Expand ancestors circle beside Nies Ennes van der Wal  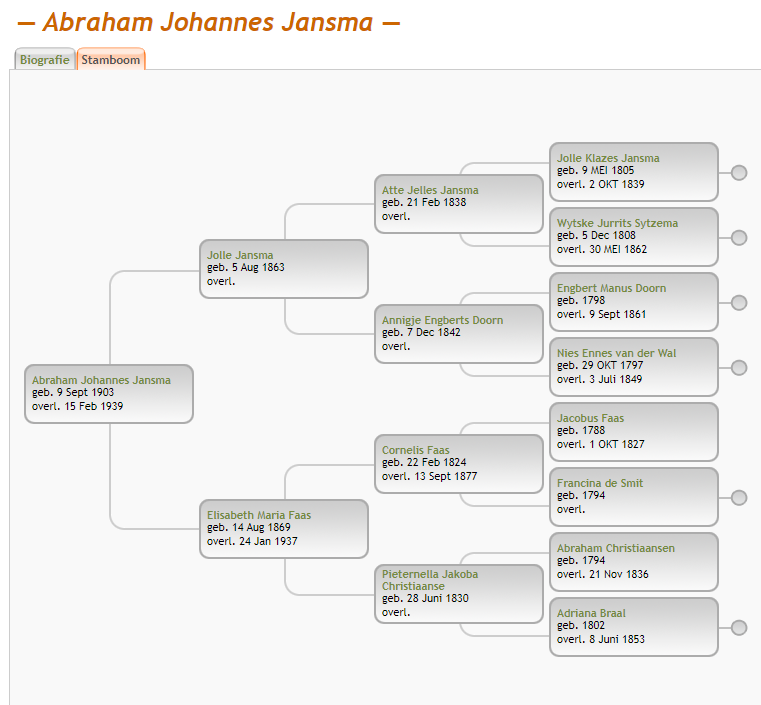739,368
